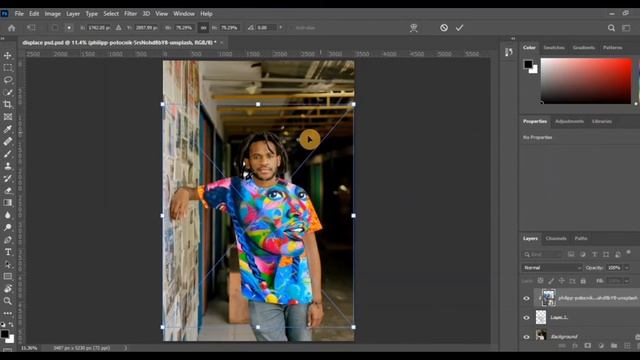640x360 pixels.
Task: Select the Frame tool
Action: pyautogui.click(x=8, y=117)
